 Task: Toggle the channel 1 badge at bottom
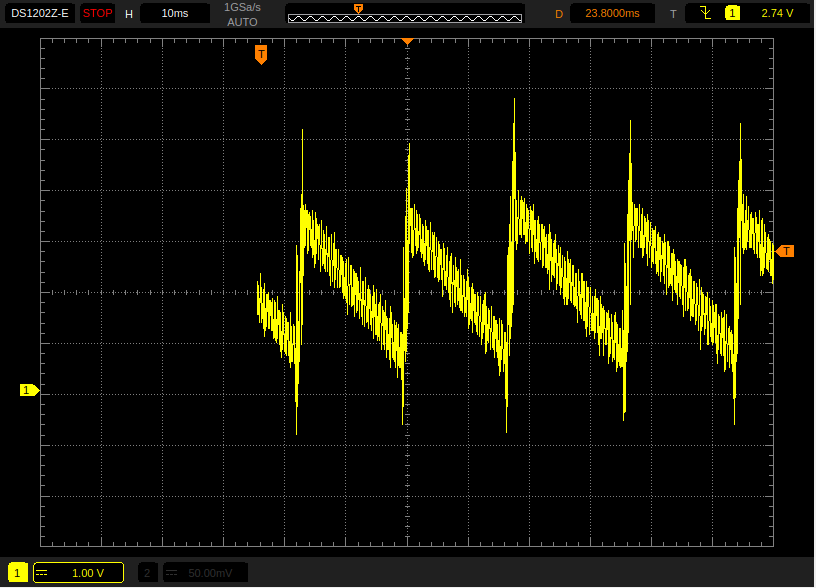(18, 573)
